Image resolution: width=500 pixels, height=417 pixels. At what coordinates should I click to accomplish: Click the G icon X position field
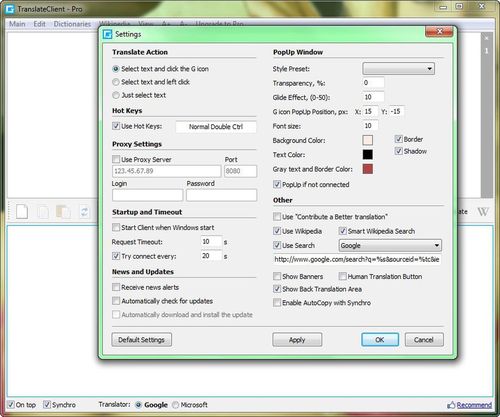coord(371,111)
